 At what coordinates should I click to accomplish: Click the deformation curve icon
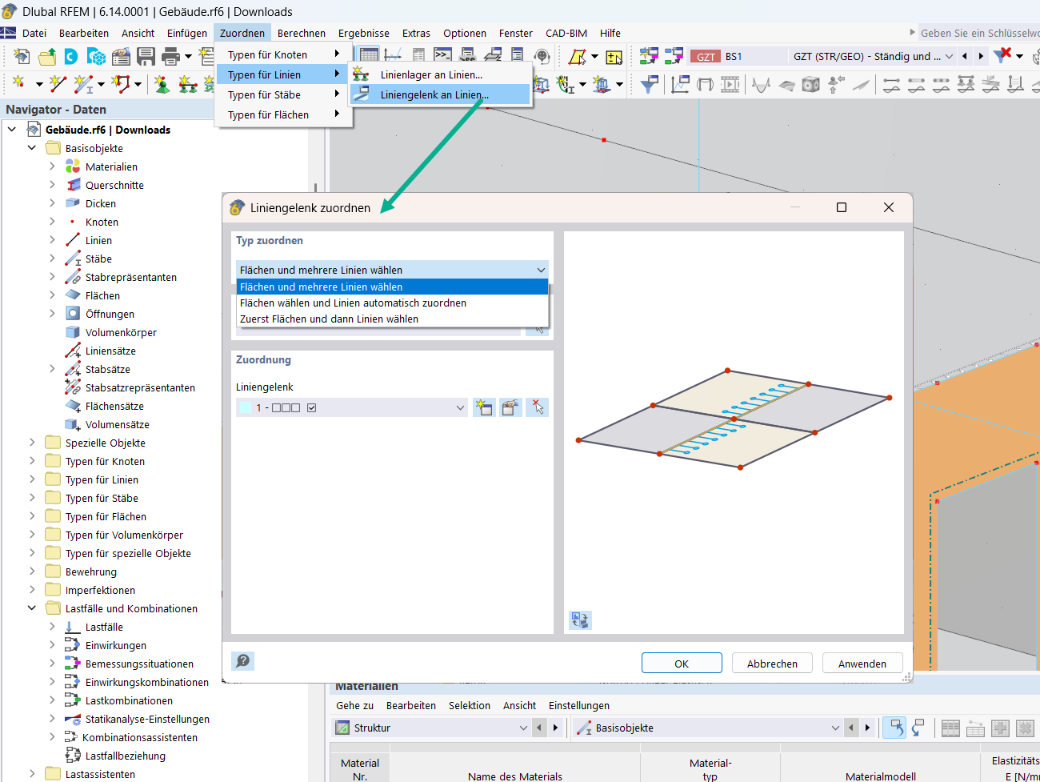tap(760, 85)
